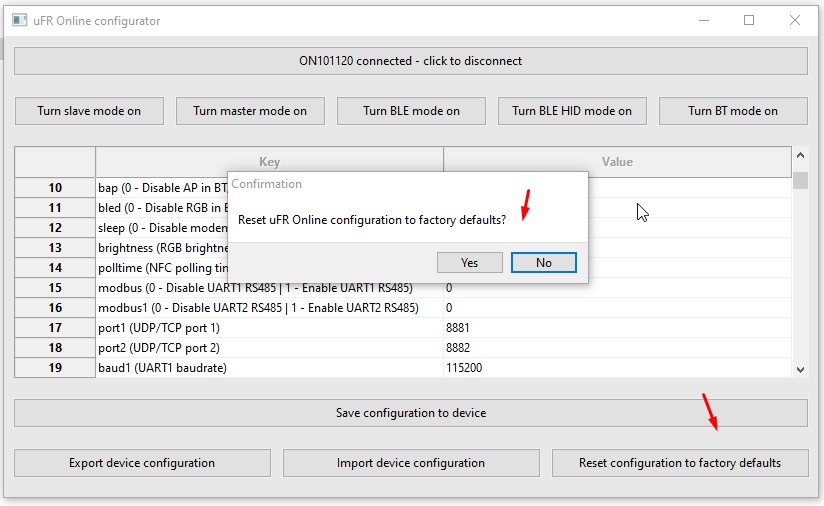Click the table scrollbar down arrow
The image size is (824, 506).
pos(800,370)
